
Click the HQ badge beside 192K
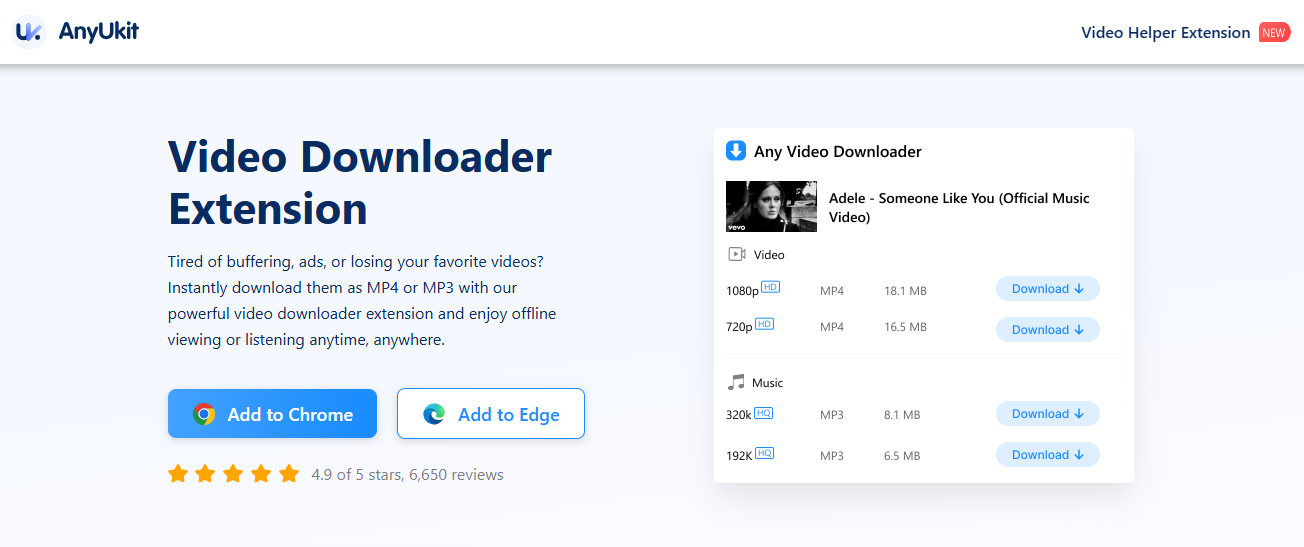765,453
